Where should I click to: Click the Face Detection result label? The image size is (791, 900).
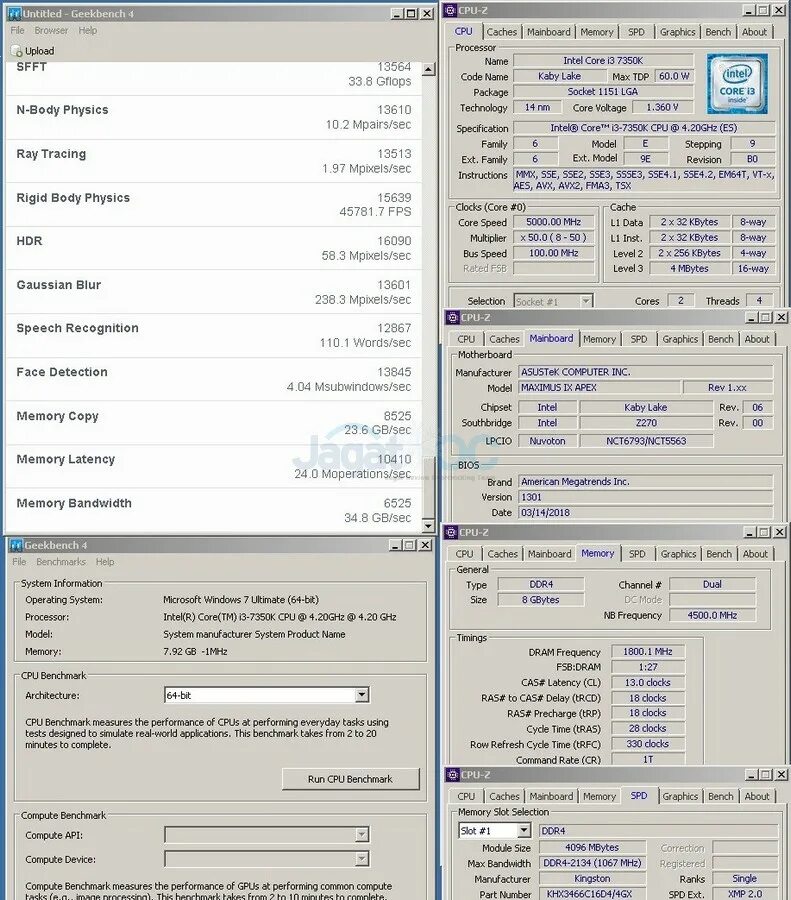click(x=62, y=372)
